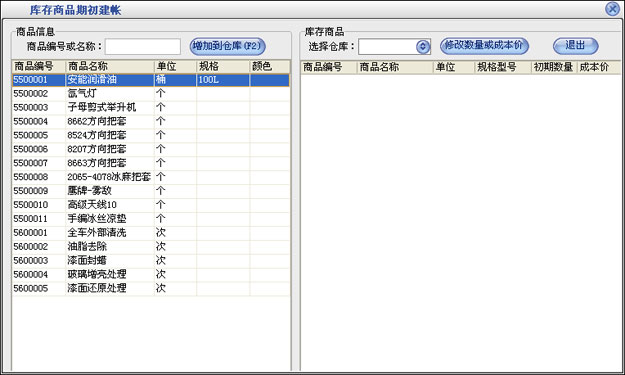Select product code 5600003

click(31, 261)
